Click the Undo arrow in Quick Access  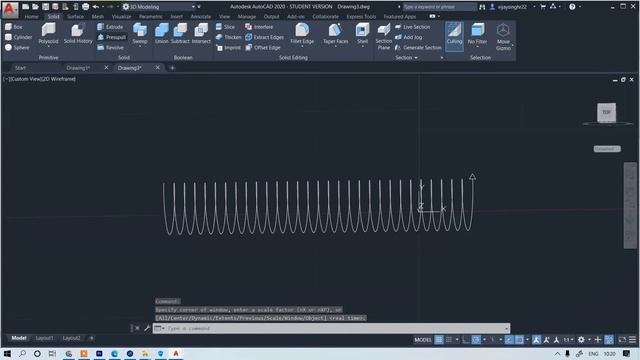[x=96, y=7]
